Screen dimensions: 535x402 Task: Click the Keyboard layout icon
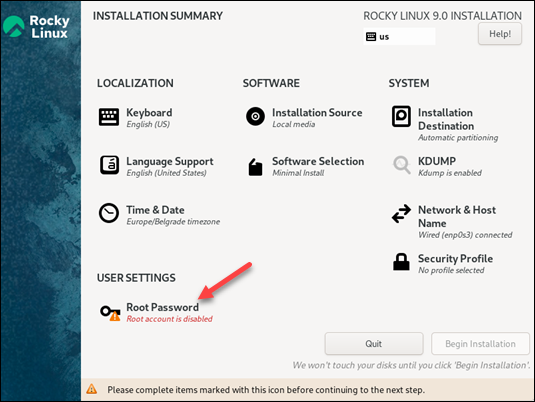pos(109,117)
